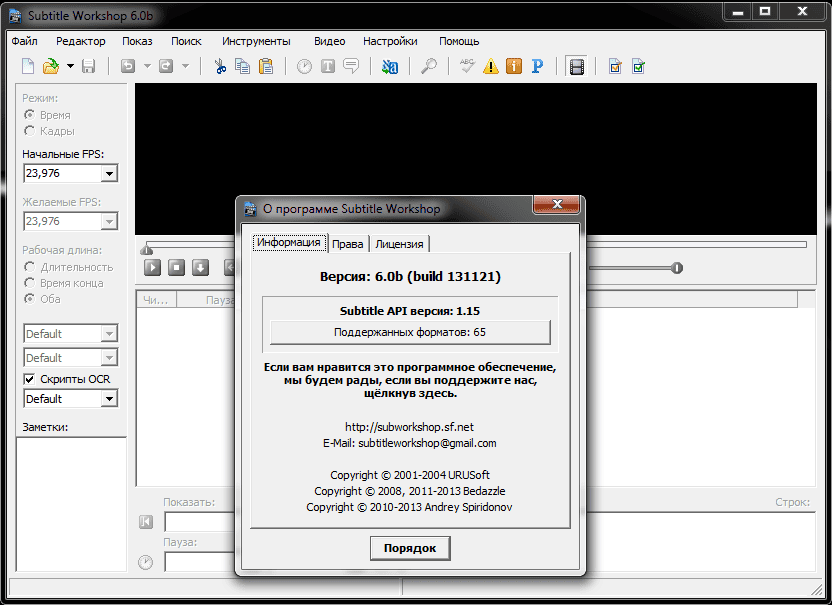
Task: Close the О программе dialog
Action: [x=557, y=204]
